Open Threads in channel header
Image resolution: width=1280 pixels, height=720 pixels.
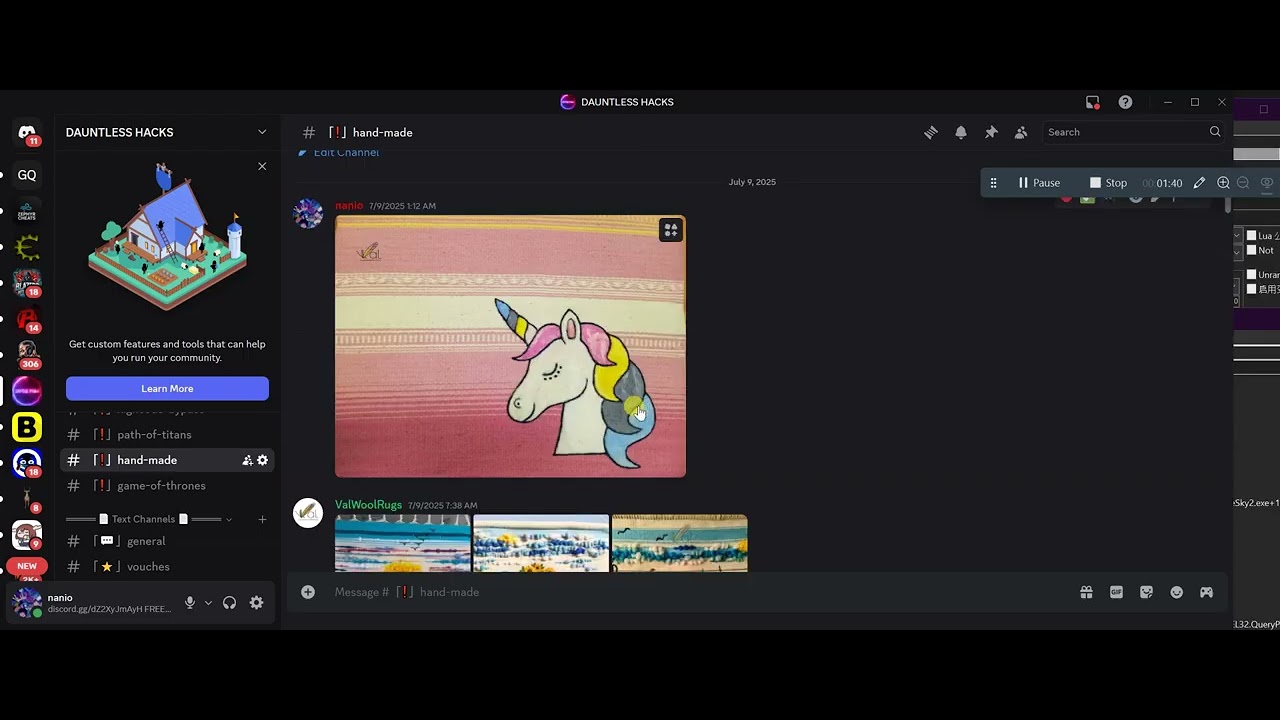point(931,132)
